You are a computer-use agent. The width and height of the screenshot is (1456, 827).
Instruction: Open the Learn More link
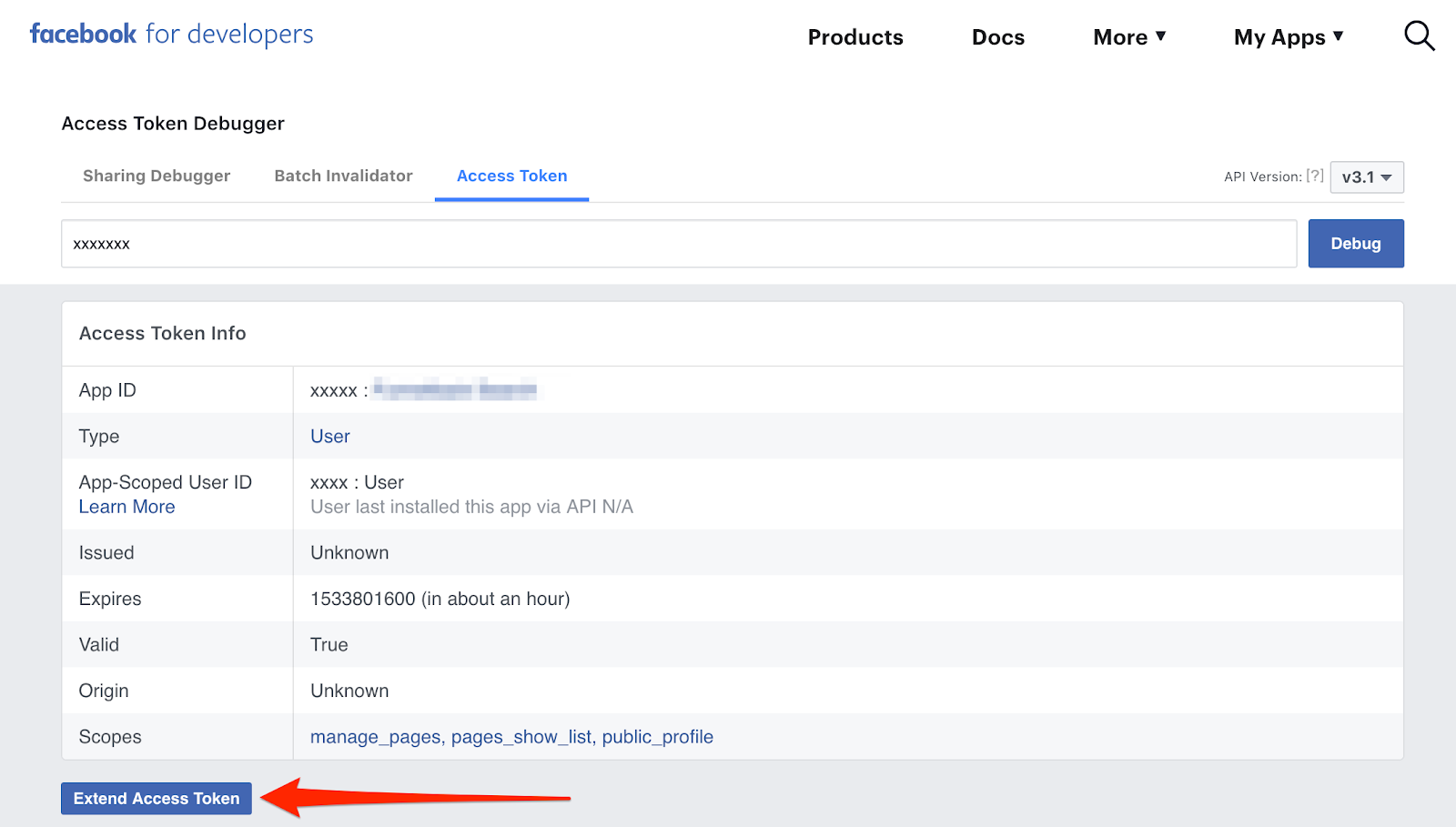click(x=126, y=507)
